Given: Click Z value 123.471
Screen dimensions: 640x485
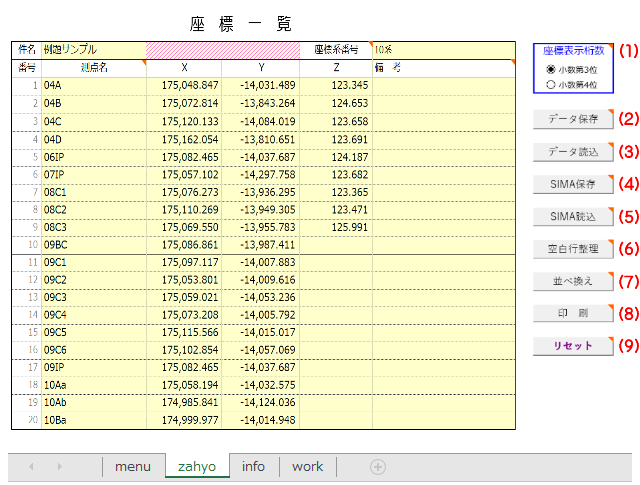Looking at the screenshot, I should click(x=336, y=210).
